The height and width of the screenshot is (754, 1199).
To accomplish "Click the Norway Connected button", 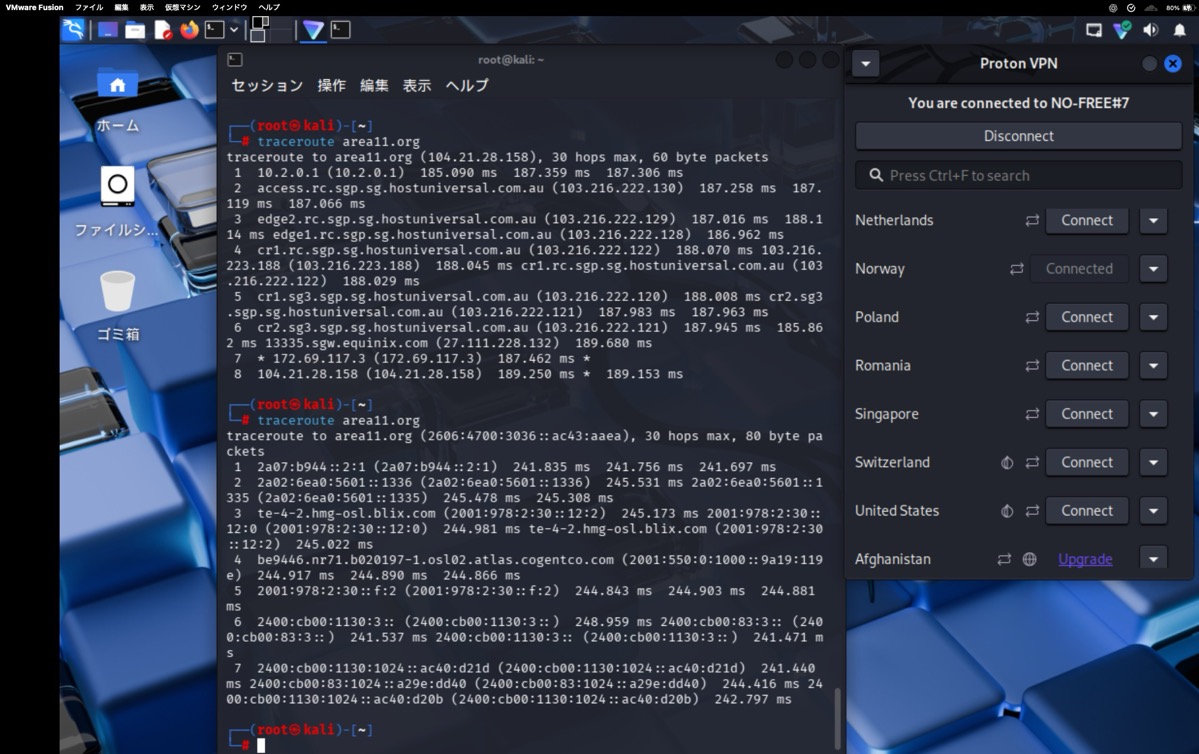I will click(1079, 268).
